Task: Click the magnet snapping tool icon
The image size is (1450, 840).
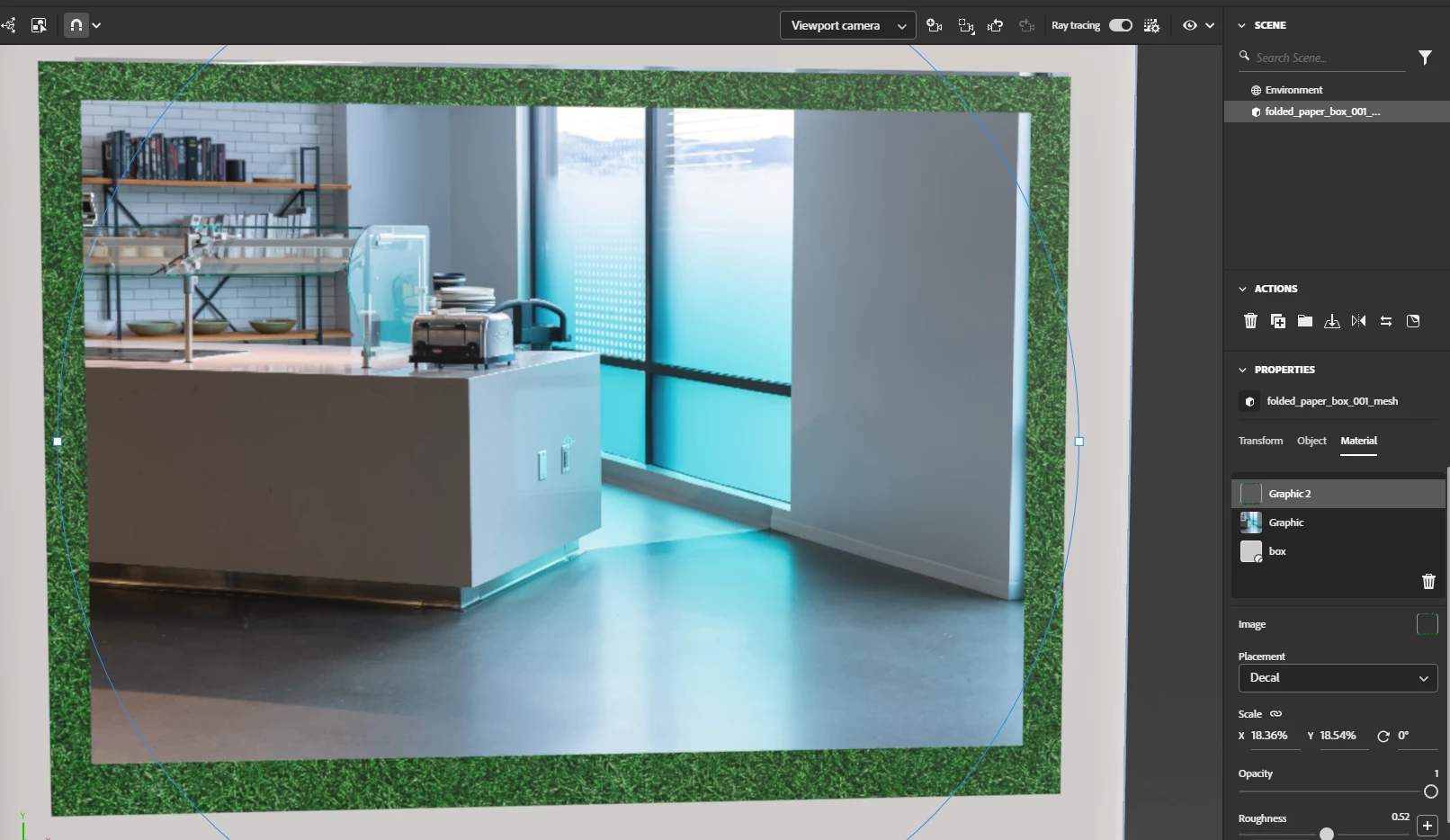Action: tap(76, 25)
